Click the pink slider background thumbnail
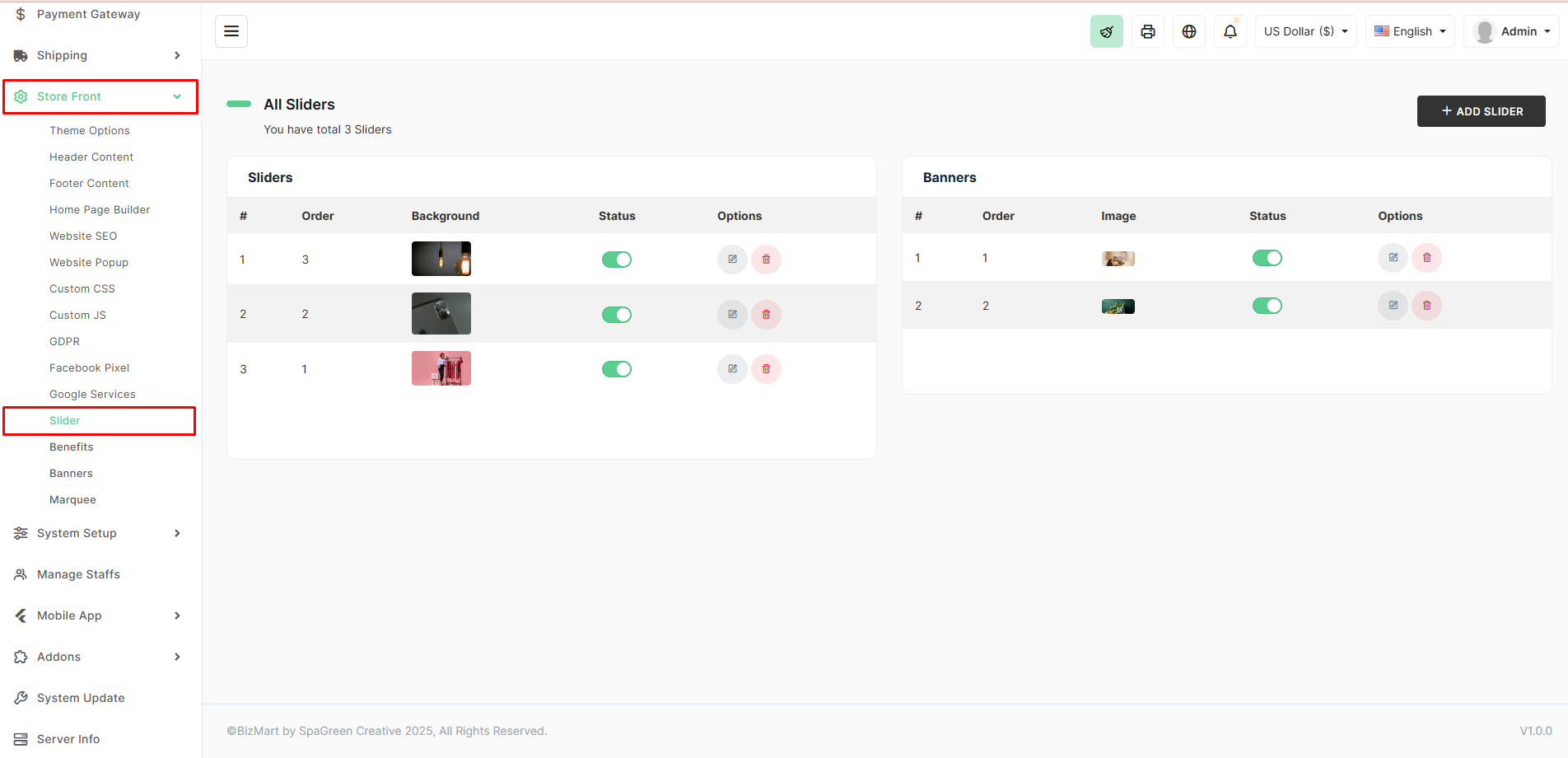This screenshot has width=1568, height=758. 441,368
